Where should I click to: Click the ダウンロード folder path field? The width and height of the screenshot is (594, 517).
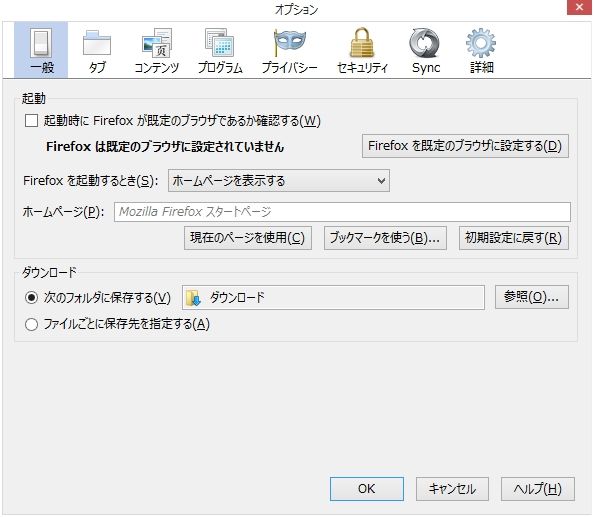[x=333, y=298]
